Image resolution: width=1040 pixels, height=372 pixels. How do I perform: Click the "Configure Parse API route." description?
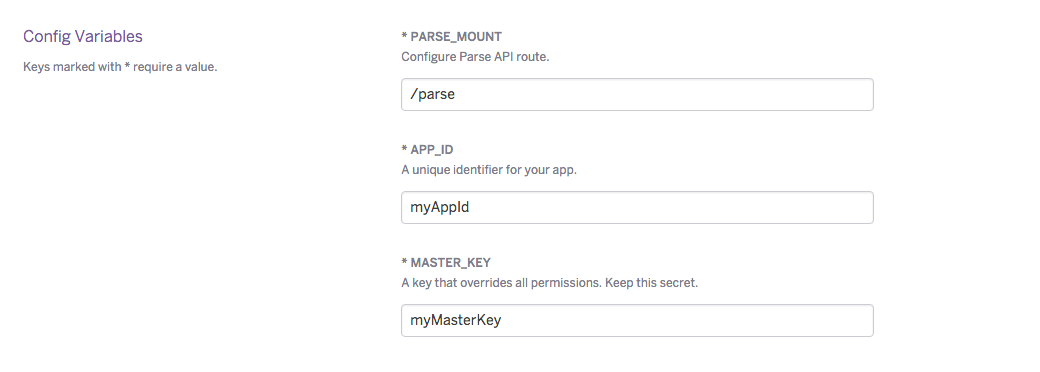click(476, 56)
